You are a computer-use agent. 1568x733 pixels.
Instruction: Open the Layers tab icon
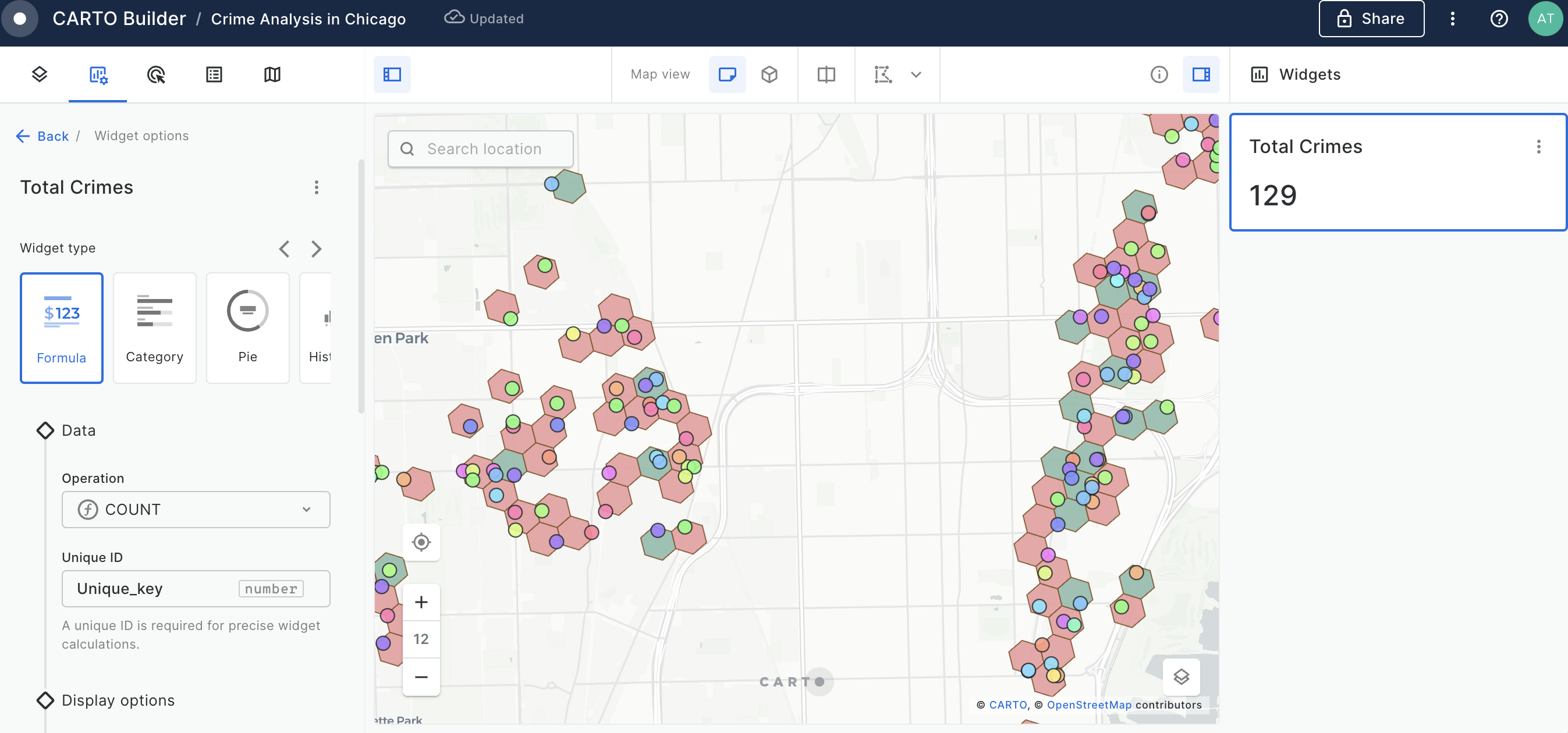[x=40, y=74]
